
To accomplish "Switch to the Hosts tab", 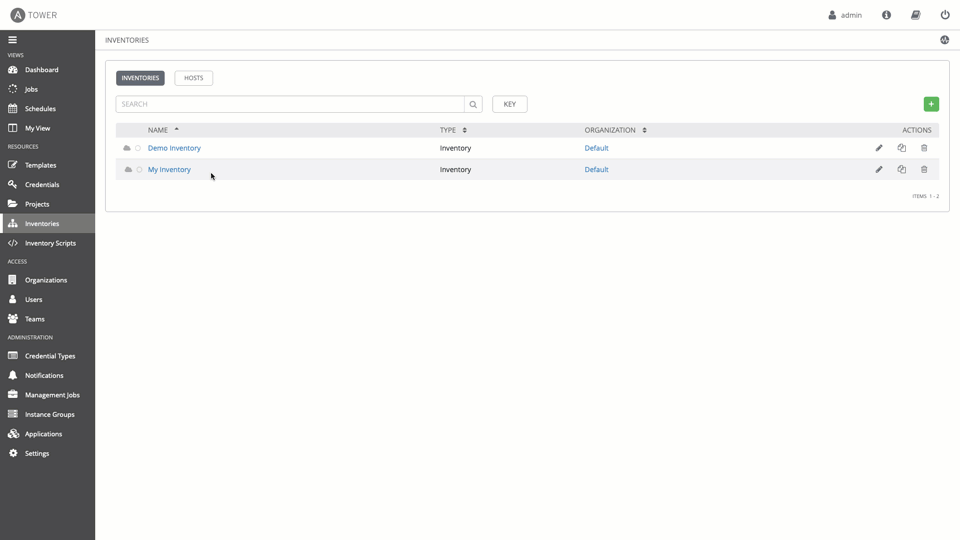I will pos(193,78).
